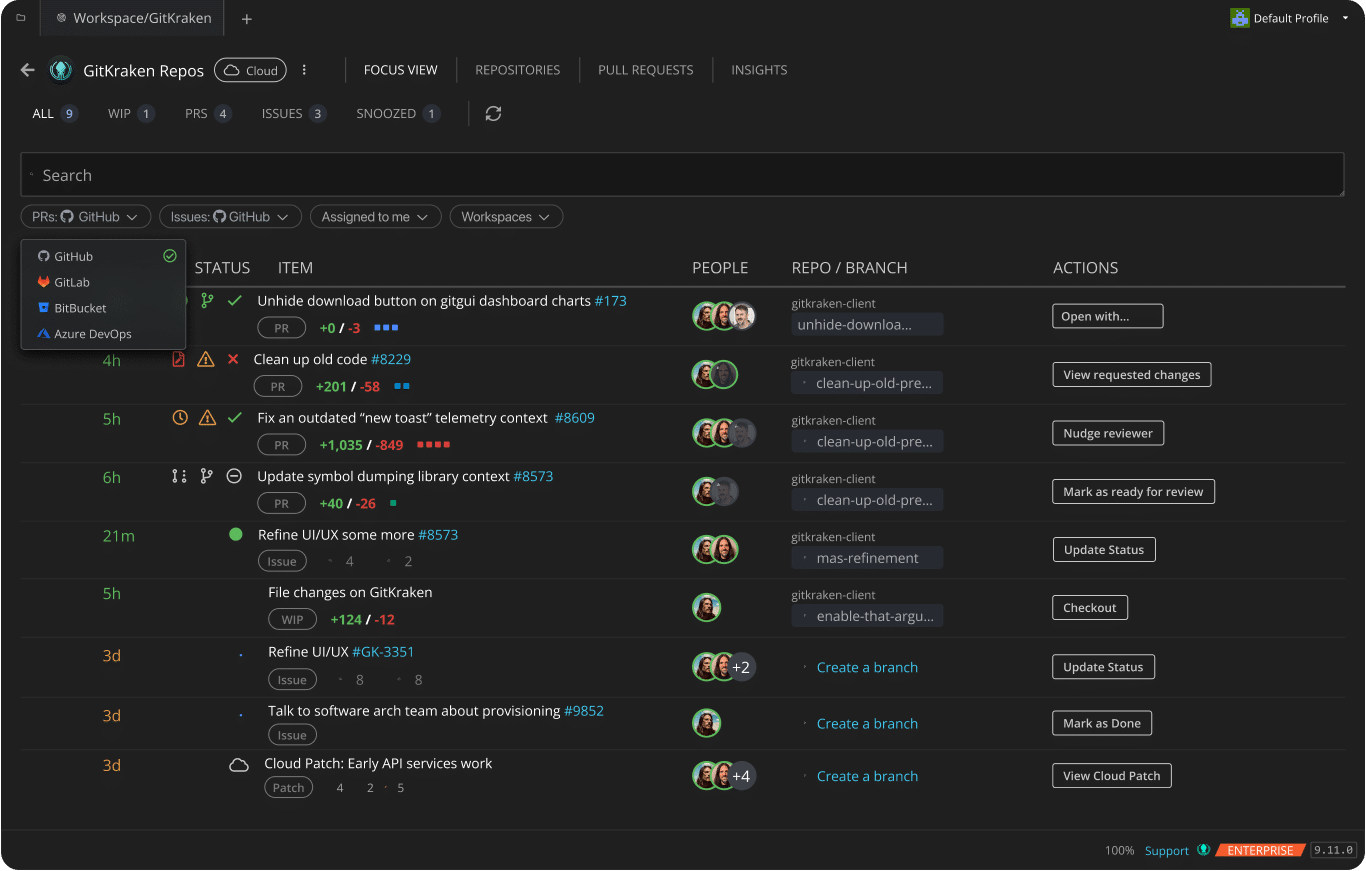The width and height of the screenshot is (1366, 871).
Task: Click the clock icon on Fix an outdated row
Action: click(180, 418)
